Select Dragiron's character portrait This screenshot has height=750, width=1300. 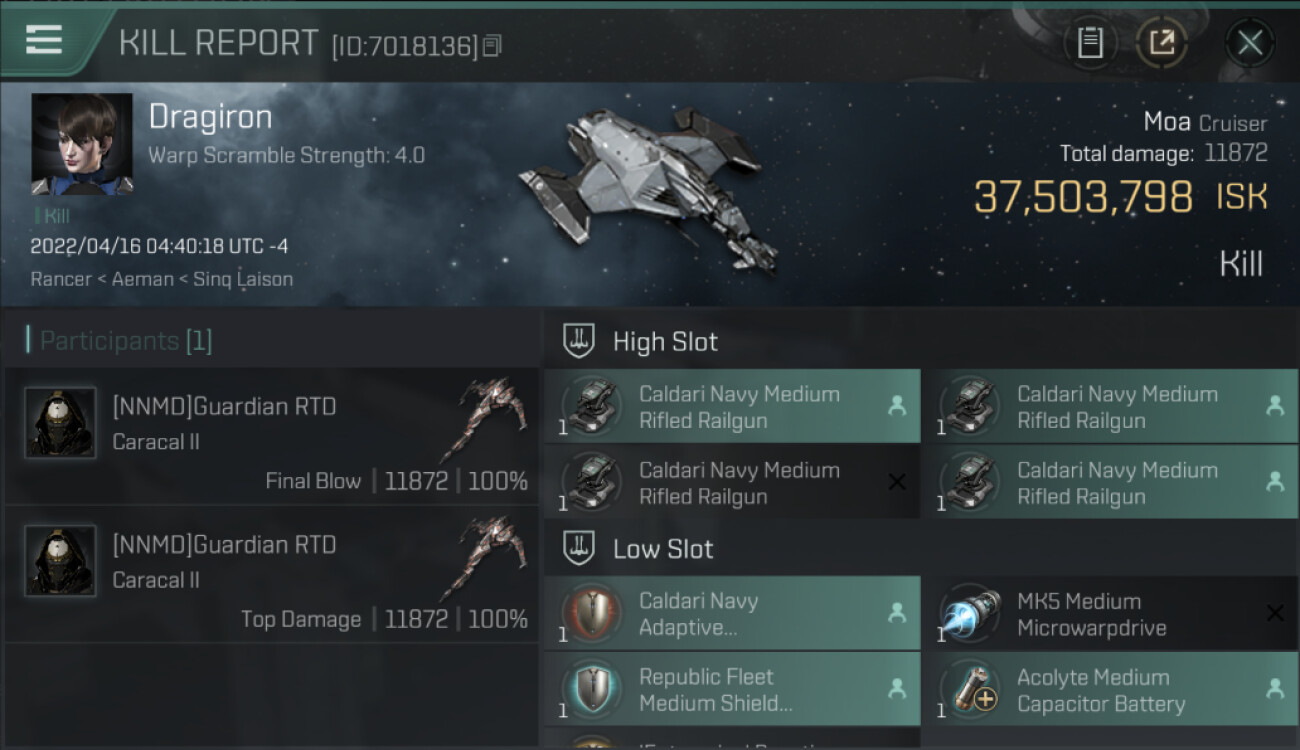pyautogui.click(x=82, y=144)
